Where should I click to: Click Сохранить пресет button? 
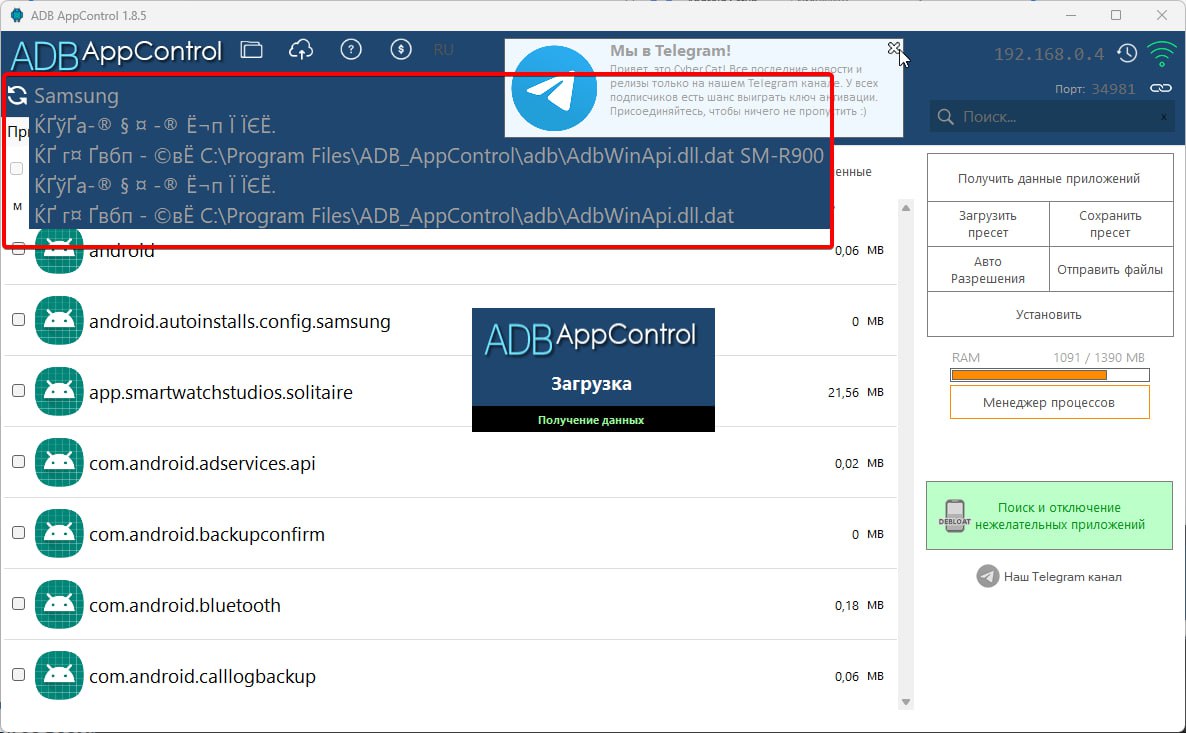point(1110,224)
